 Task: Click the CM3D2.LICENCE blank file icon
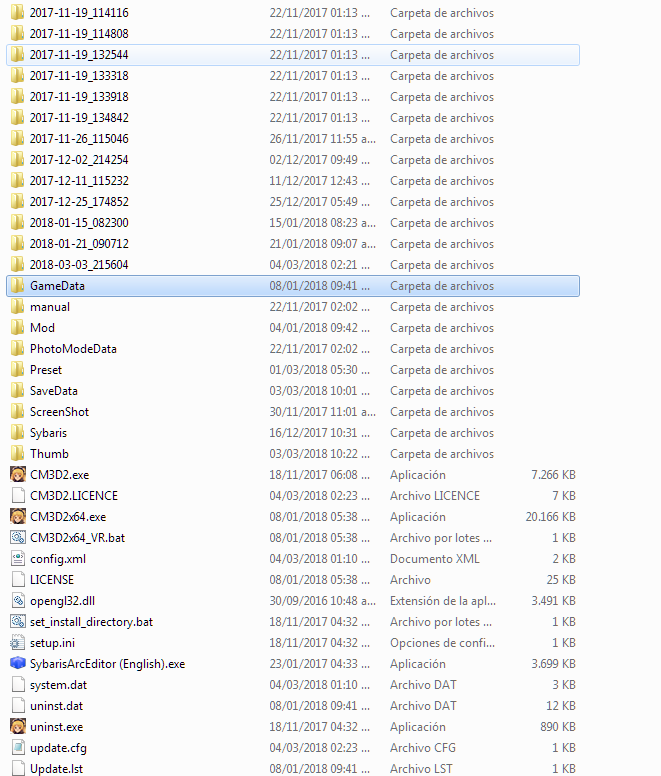[x=18, y=496]
